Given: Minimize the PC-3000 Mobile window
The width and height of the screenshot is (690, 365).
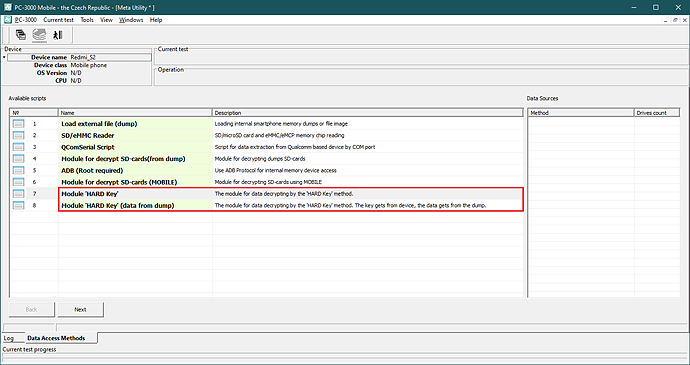Looking at the screenshot, I should (x=634, y=7).
